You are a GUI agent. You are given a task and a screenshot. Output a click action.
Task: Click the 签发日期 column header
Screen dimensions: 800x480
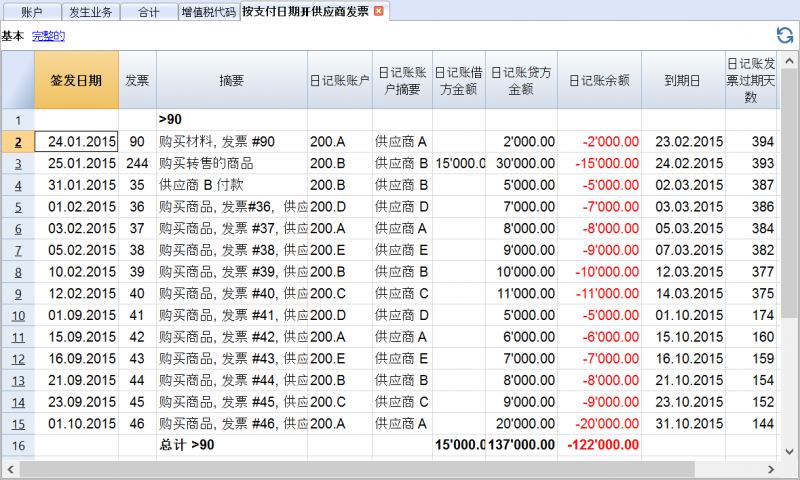click(x=77, y=80)
